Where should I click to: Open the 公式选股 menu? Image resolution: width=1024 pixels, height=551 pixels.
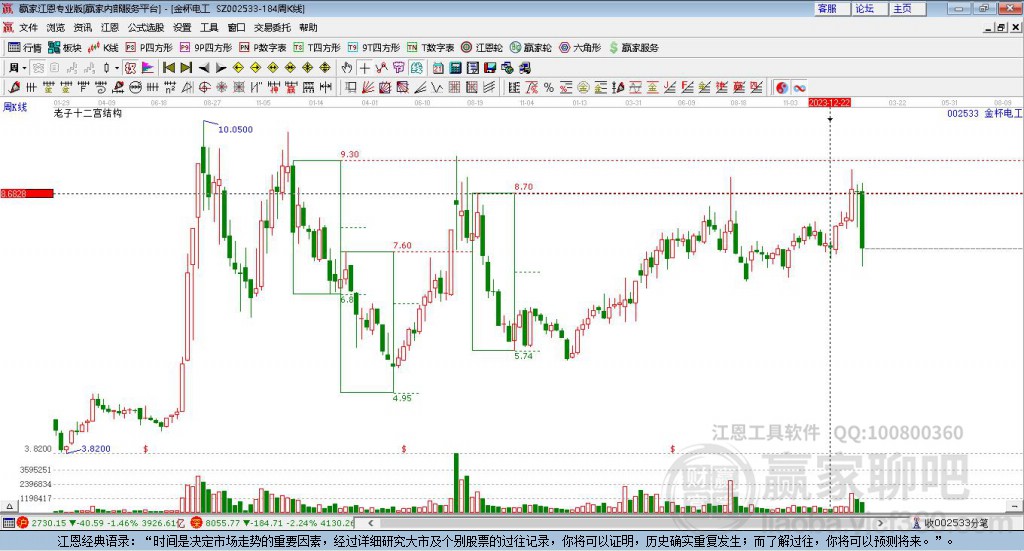[x=146, y=27]
